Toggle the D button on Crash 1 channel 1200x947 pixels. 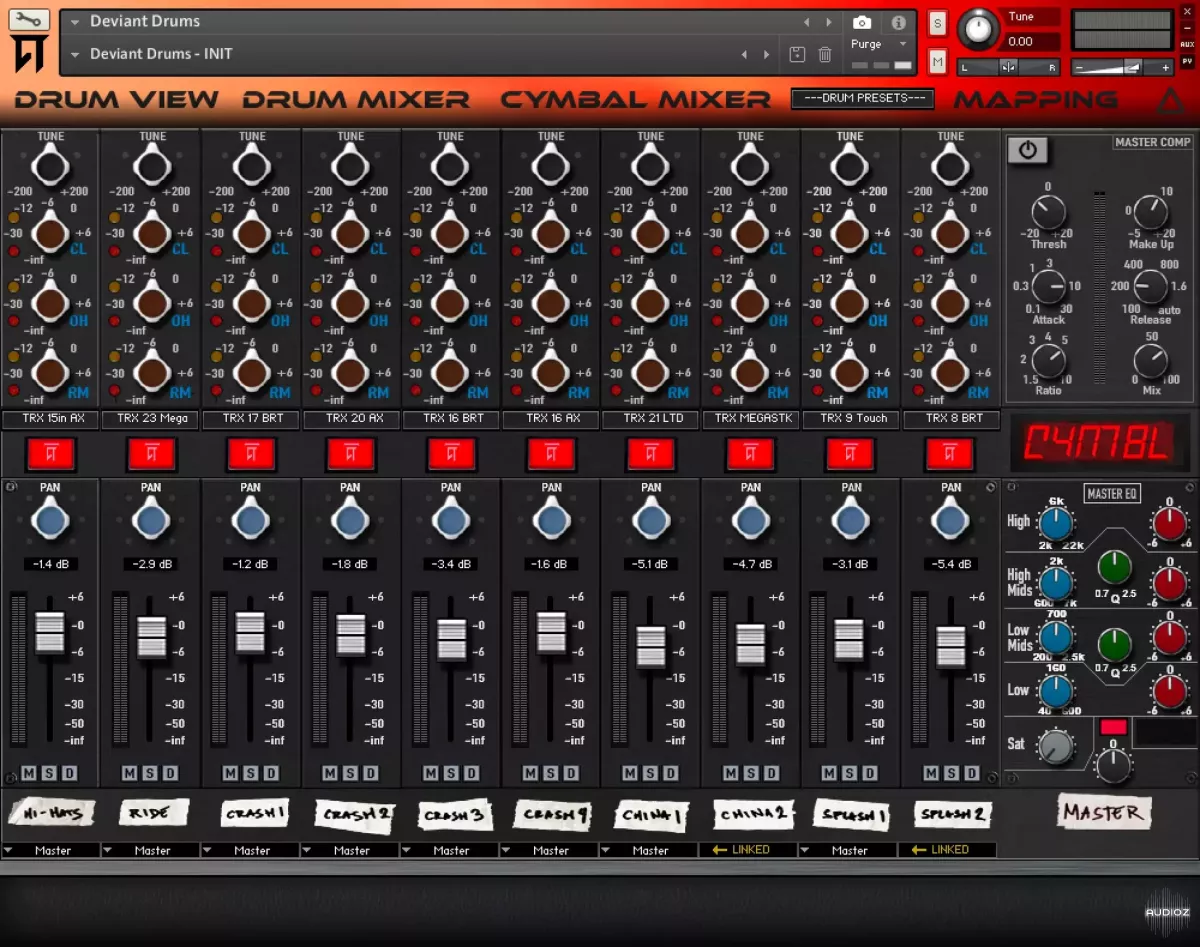click(270, 773)
